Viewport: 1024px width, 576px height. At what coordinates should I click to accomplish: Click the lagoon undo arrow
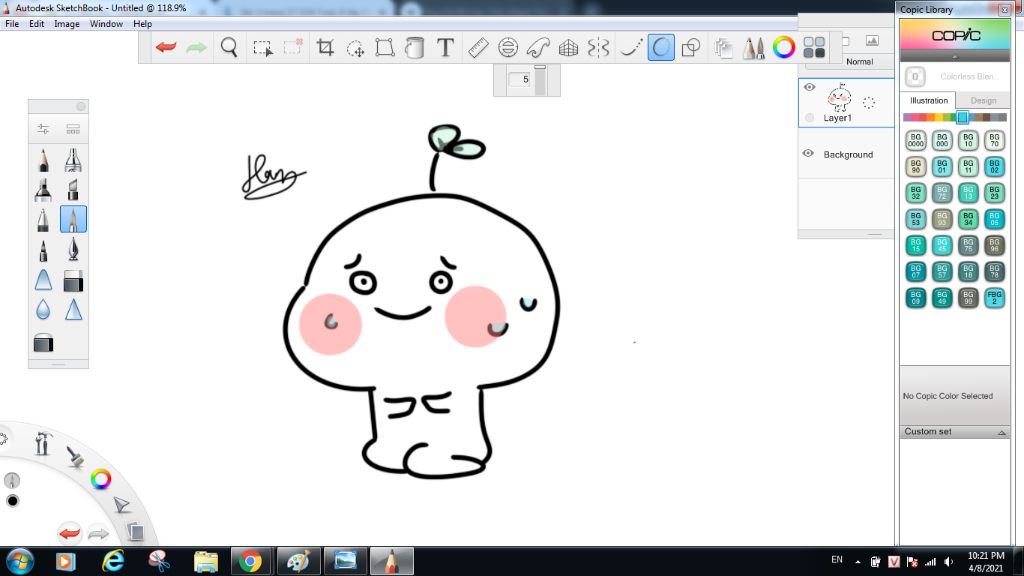point(69,533)
